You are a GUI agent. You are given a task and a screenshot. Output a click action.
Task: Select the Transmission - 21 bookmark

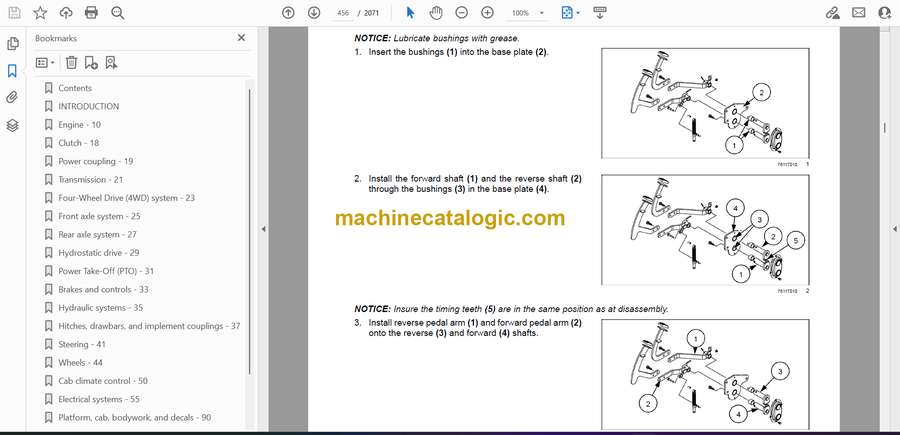tap(90, 180)
